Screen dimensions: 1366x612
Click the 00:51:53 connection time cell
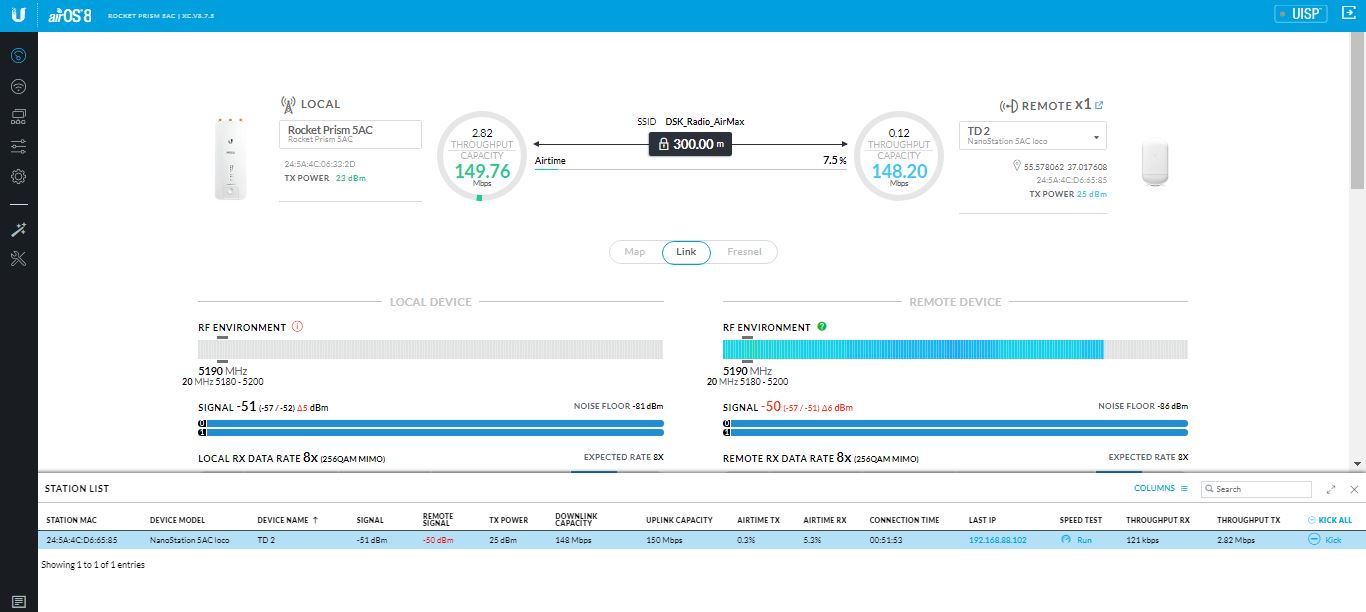886,540
